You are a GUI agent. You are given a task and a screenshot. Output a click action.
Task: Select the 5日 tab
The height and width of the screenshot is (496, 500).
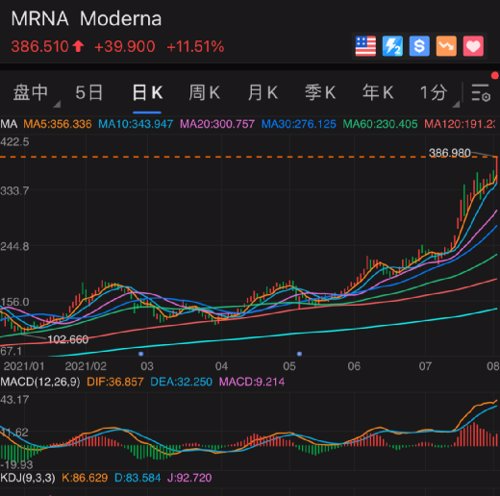tap(89, 93)
